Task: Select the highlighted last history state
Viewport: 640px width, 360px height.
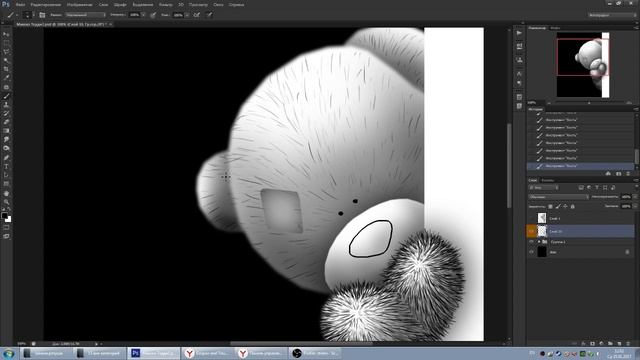Action: 580,166
